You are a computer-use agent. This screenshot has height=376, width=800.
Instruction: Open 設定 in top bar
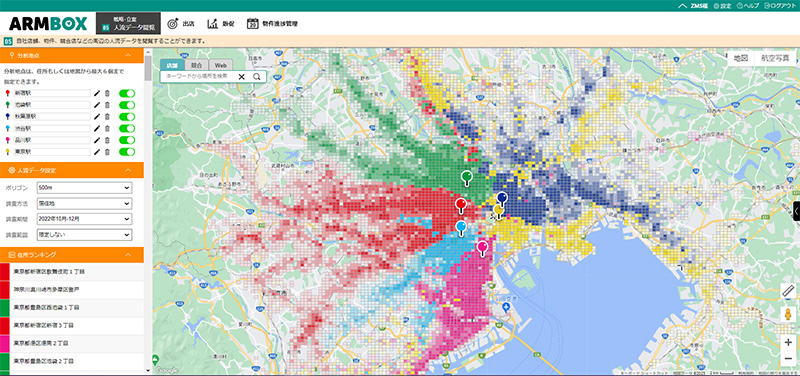coord(722,6)
